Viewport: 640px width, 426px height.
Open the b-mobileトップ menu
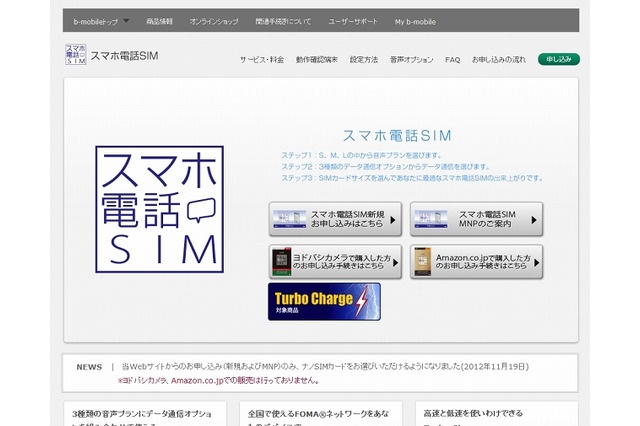pyautogui.click(x=95, y=22)
